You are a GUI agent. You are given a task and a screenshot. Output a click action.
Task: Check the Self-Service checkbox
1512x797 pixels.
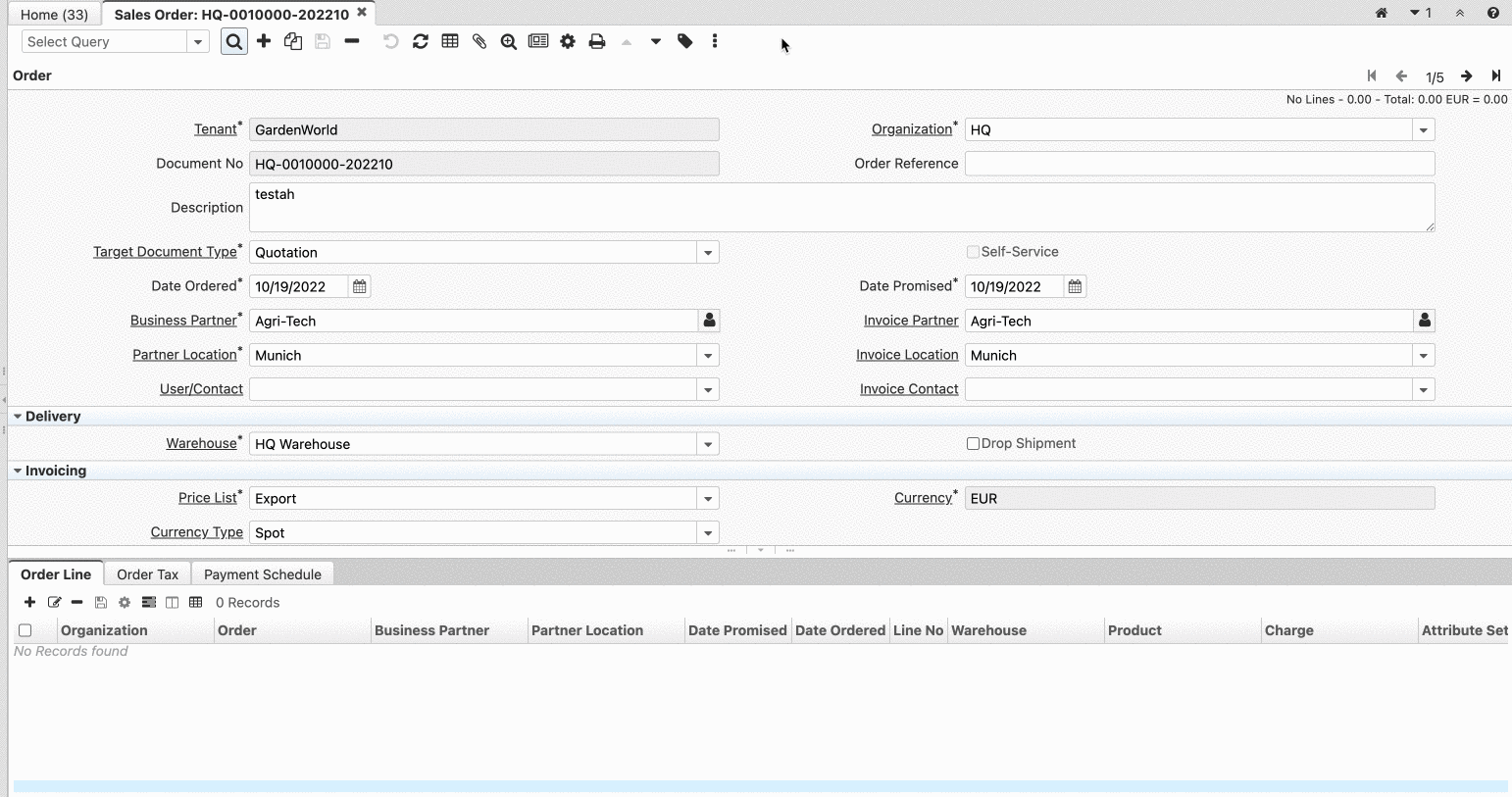[974, 252]
